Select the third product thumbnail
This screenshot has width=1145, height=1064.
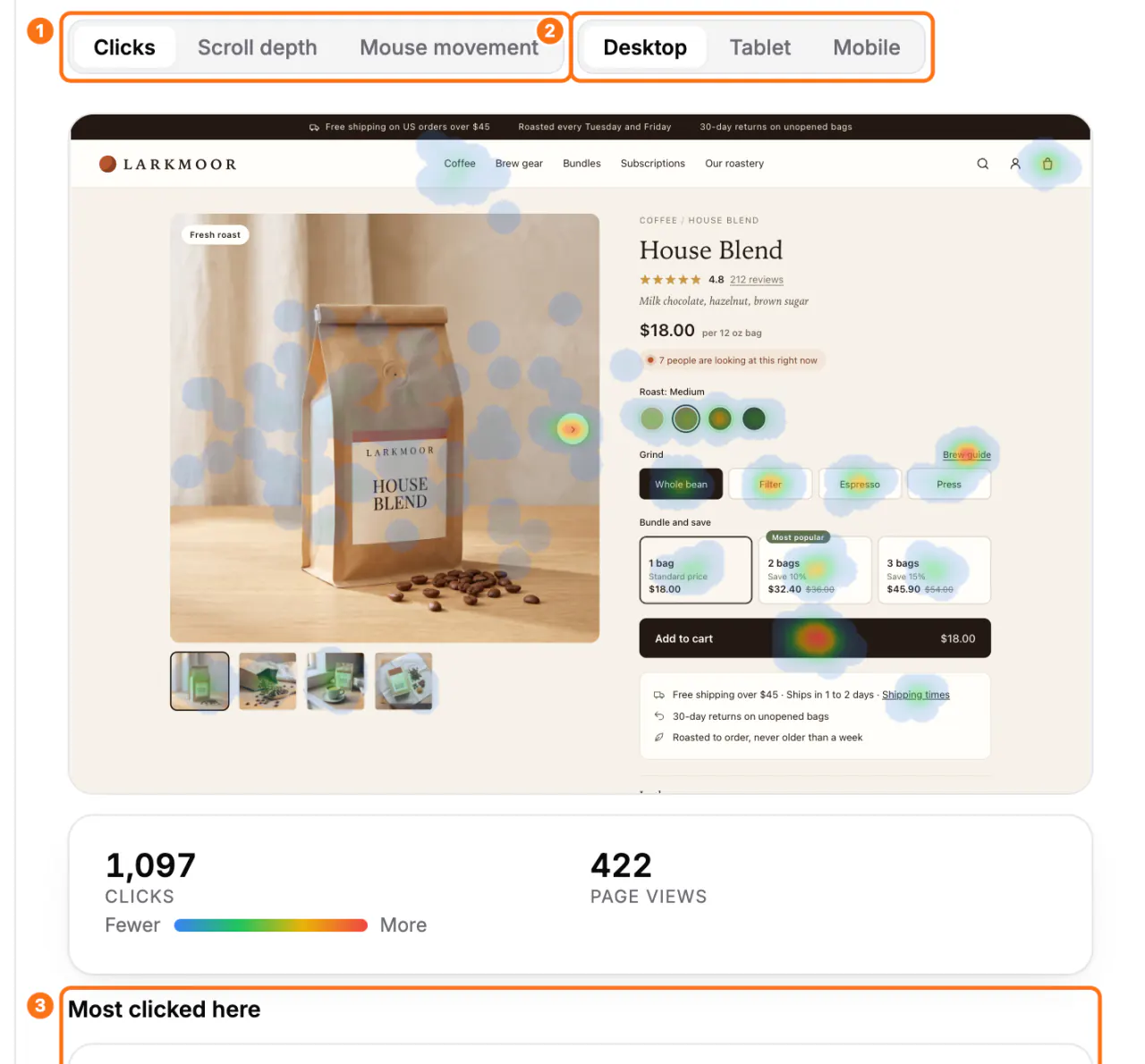(335, 681)
